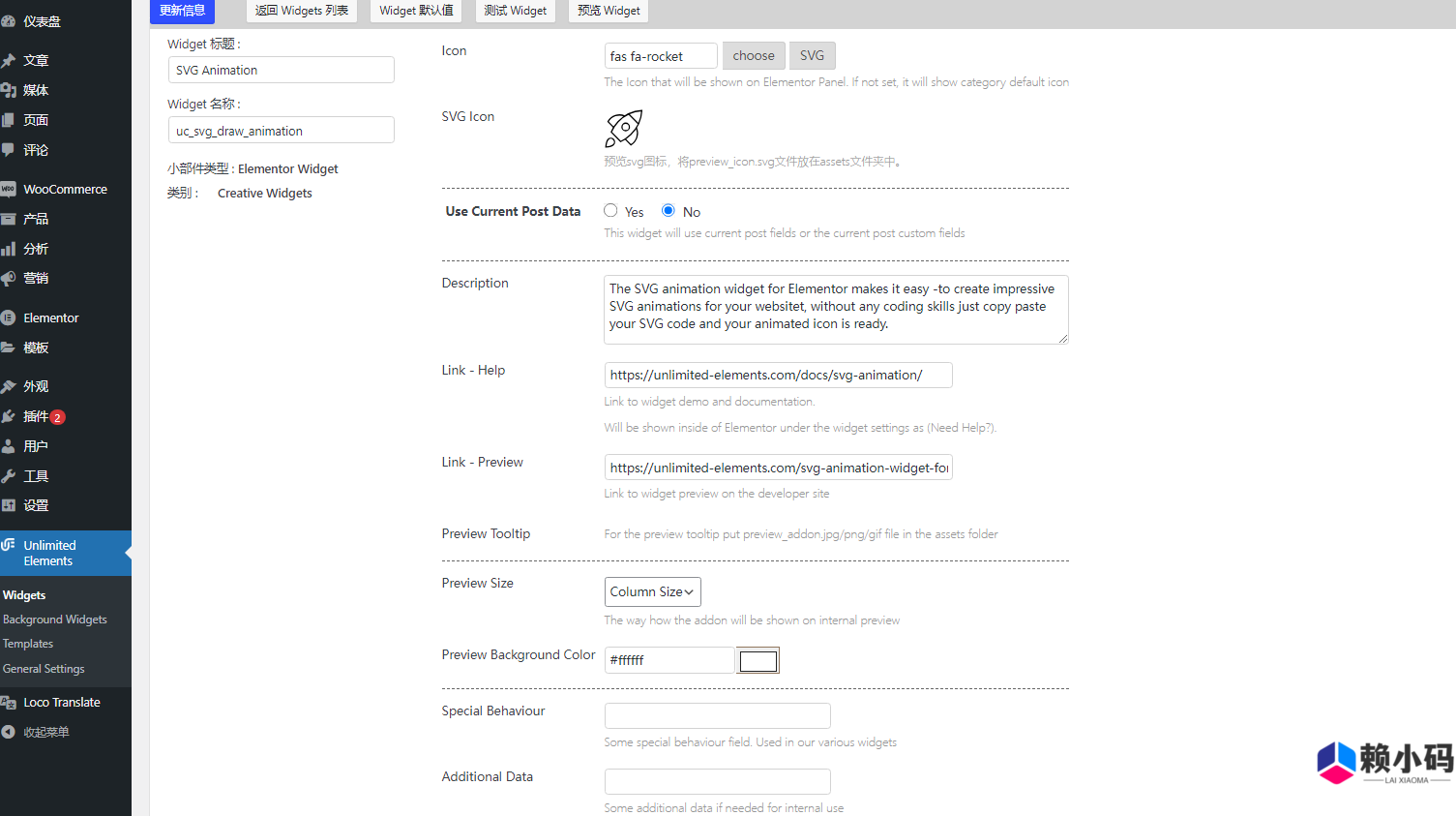The height and width of the screenshot is (816, 1456).
Task: Collapse the admin menu via 收起菜单
Action: point(45,732)
